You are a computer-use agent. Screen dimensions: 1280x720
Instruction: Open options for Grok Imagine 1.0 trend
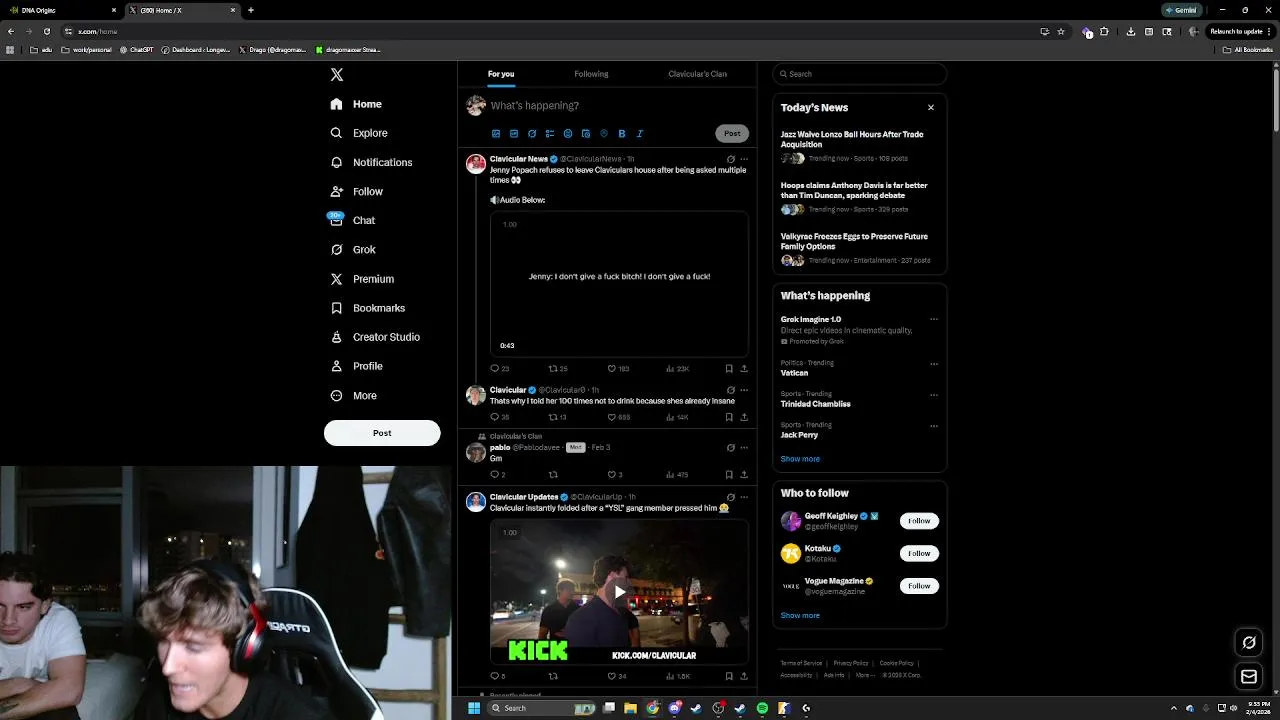[934, 320]
